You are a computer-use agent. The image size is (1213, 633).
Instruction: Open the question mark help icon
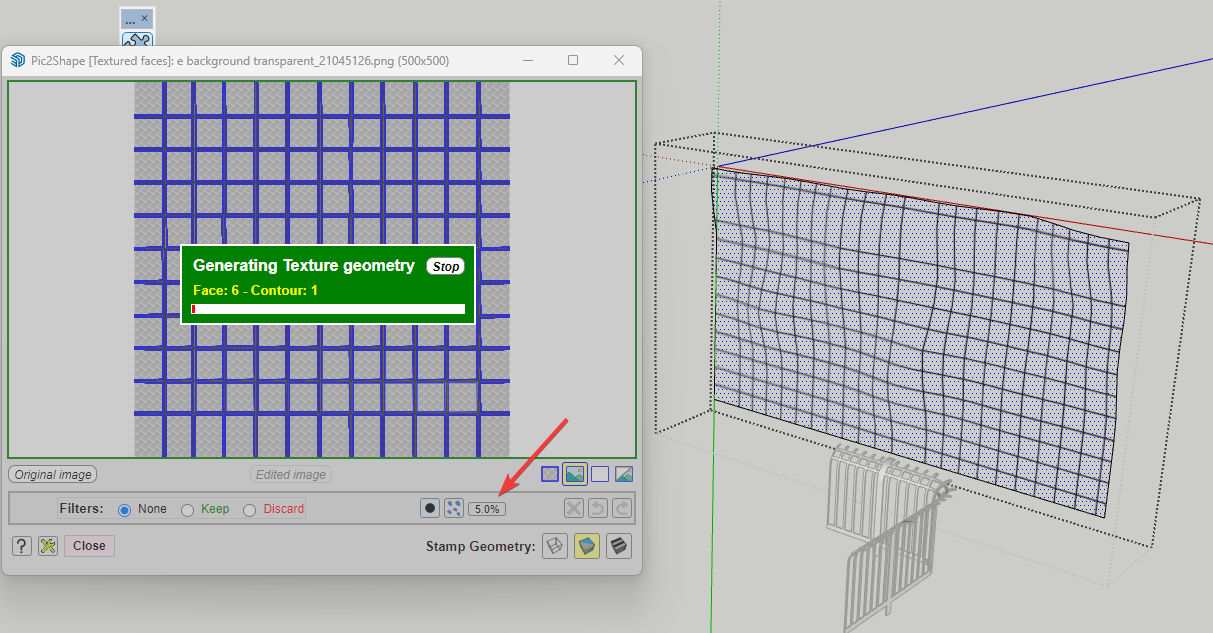point(22,546)
